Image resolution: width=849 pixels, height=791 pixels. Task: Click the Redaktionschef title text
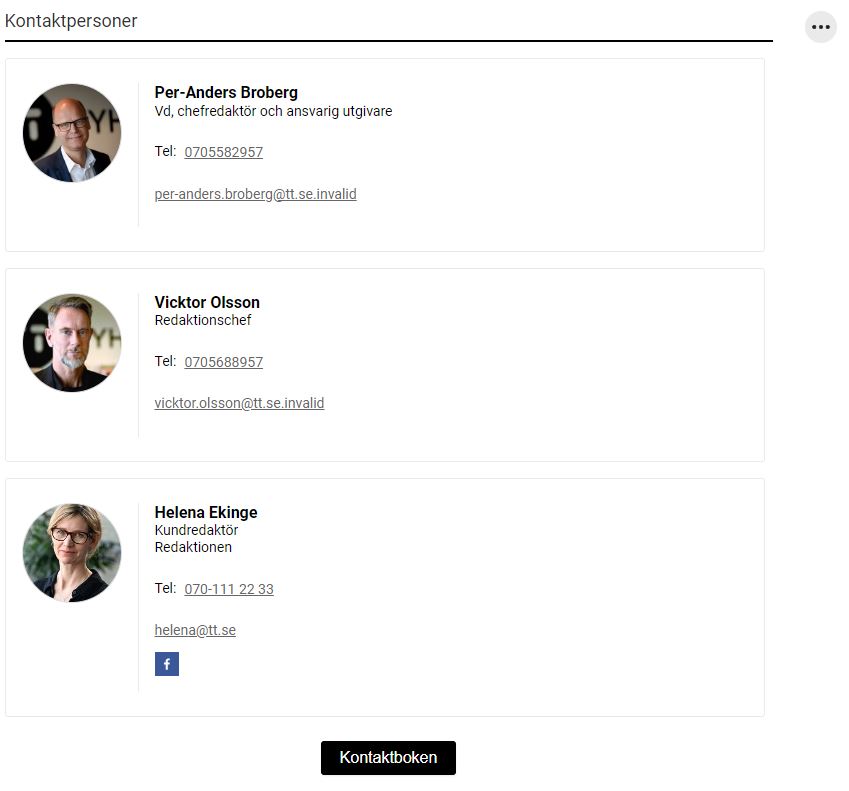click(x=203, y=320)
